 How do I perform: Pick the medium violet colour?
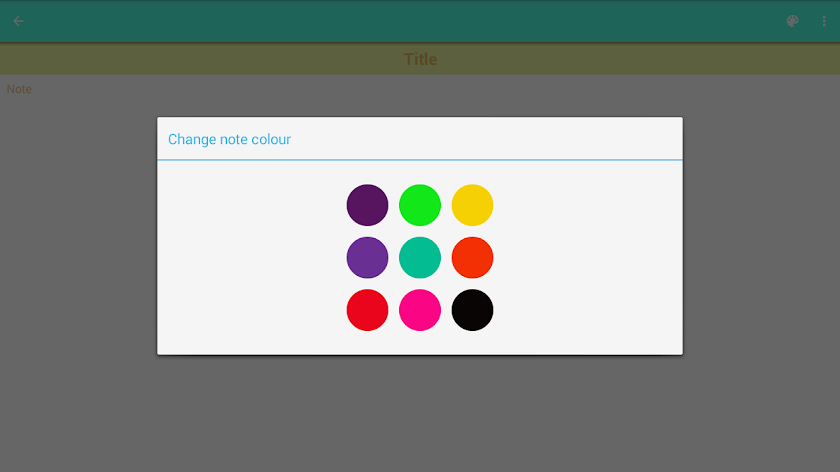pos(368,258)
